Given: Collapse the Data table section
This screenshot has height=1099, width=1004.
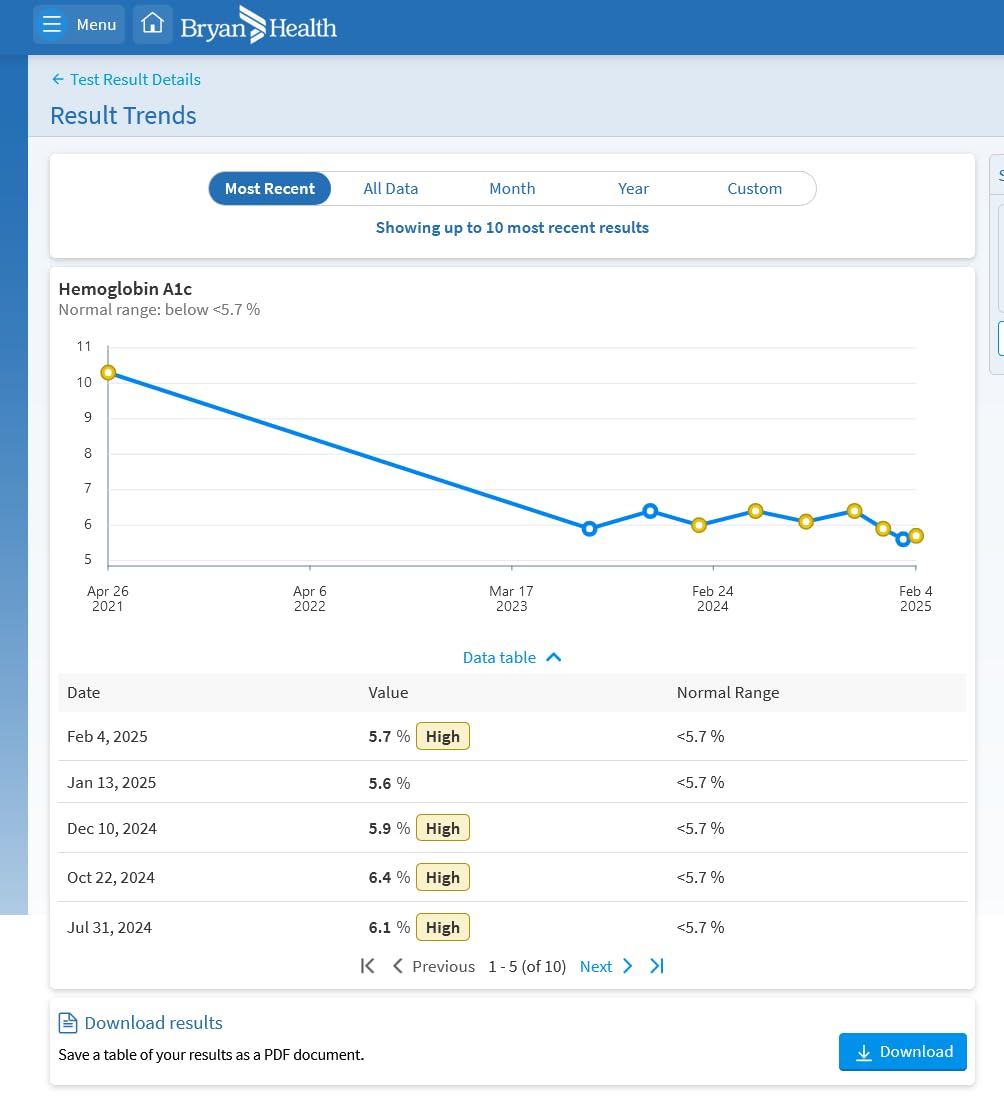Looking at the screenshot, I should click(x=512, y=657).
